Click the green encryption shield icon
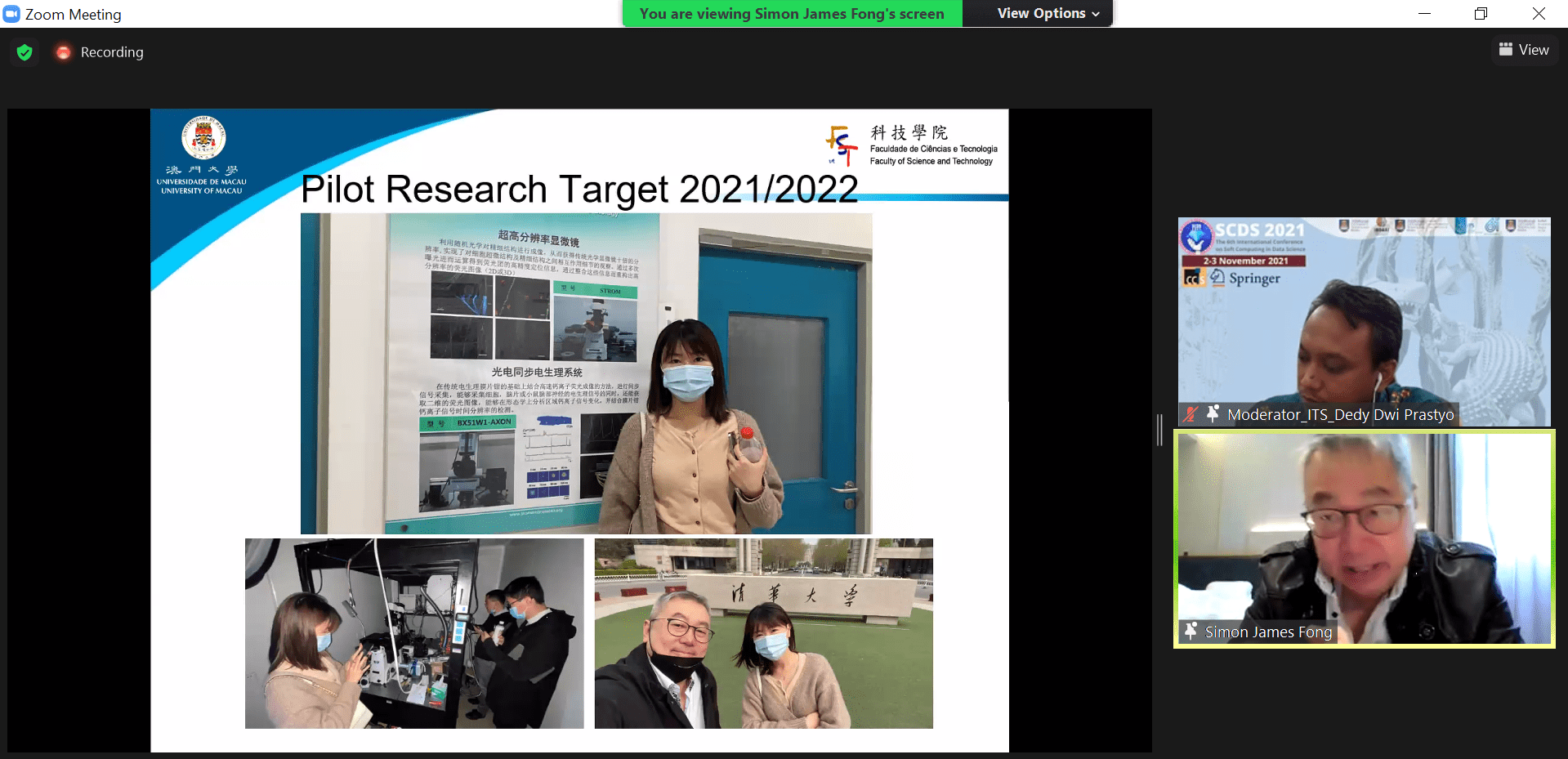Screen dimensions: 1568x759 [25, 52]
